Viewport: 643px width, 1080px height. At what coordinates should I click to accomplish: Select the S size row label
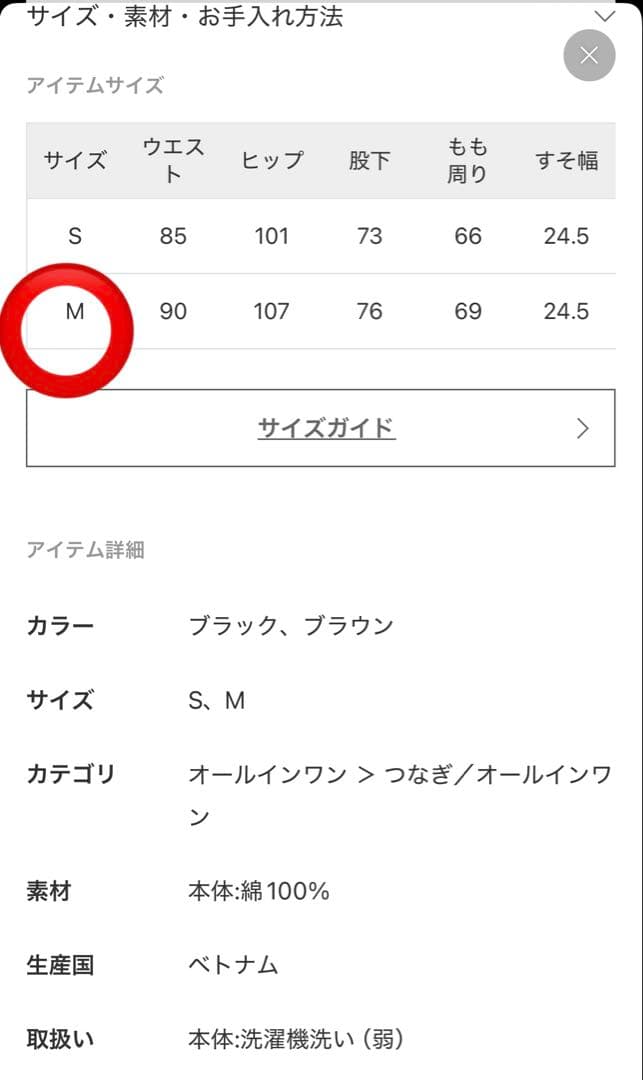pos(75,236)
